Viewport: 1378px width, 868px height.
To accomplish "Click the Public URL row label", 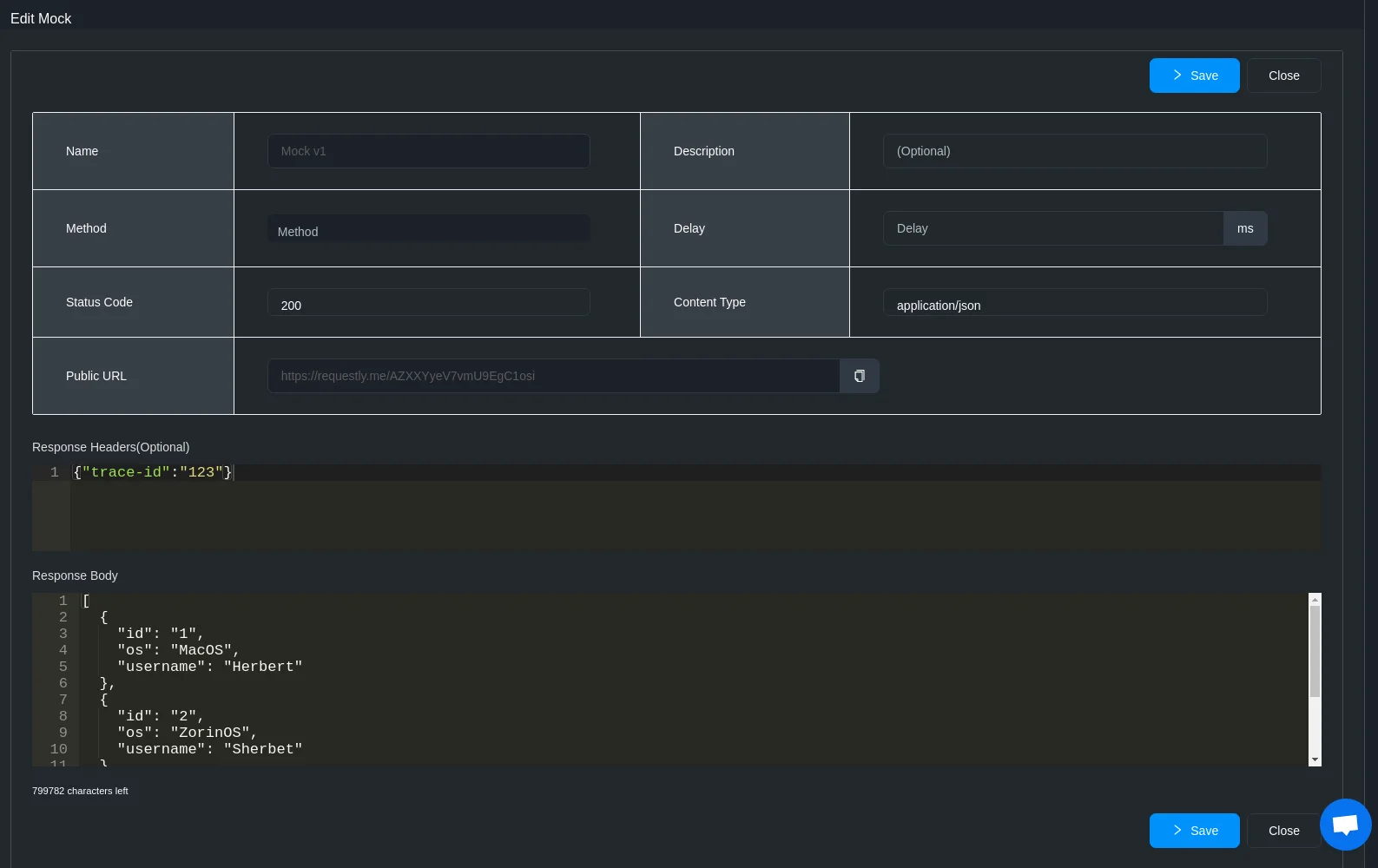I will [x=96, y=376].
